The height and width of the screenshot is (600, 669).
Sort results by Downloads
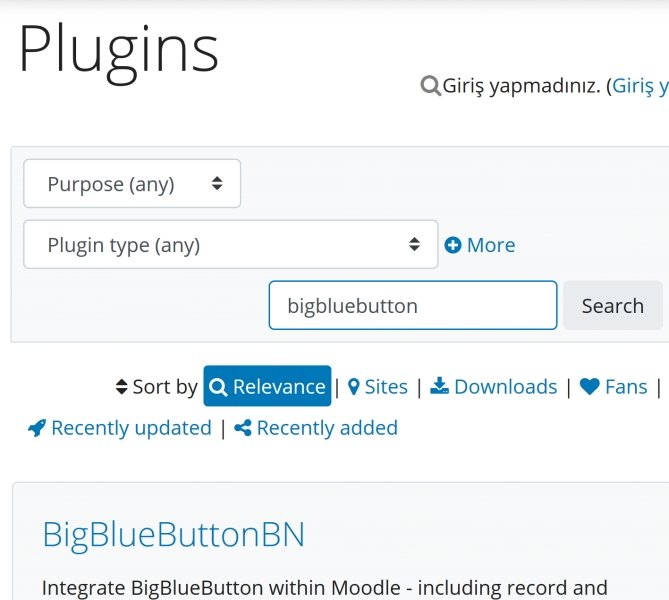coord(505,387)
